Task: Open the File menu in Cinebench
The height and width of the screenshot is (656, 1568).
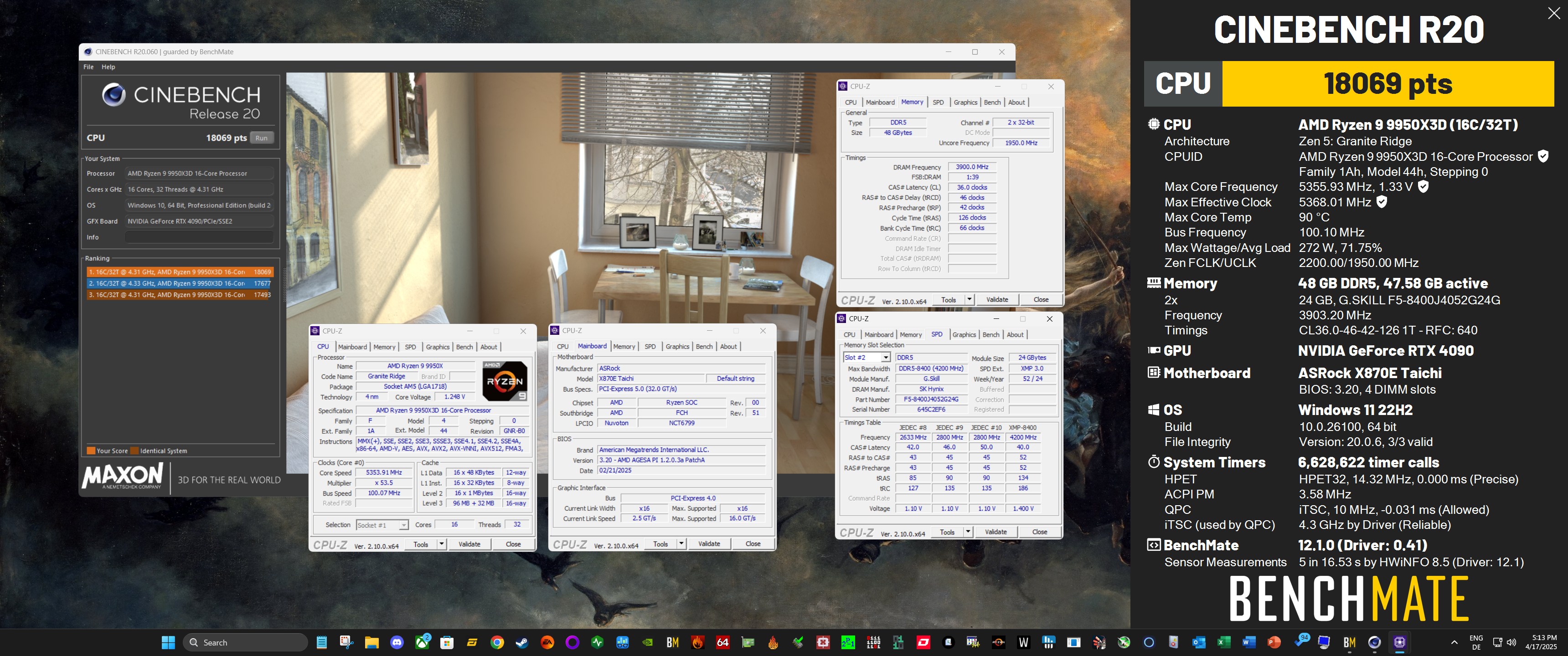Action: [88, 67]
